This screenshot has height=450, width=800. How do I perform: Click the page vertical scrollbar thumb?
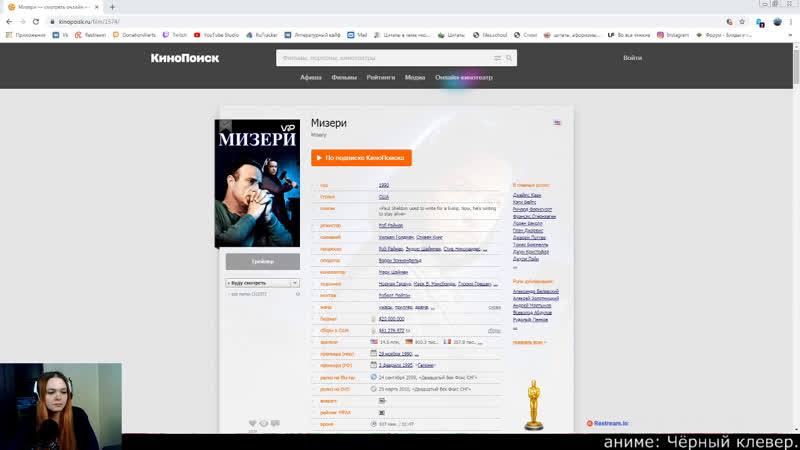pyautogui.click(x=796, y=67)
